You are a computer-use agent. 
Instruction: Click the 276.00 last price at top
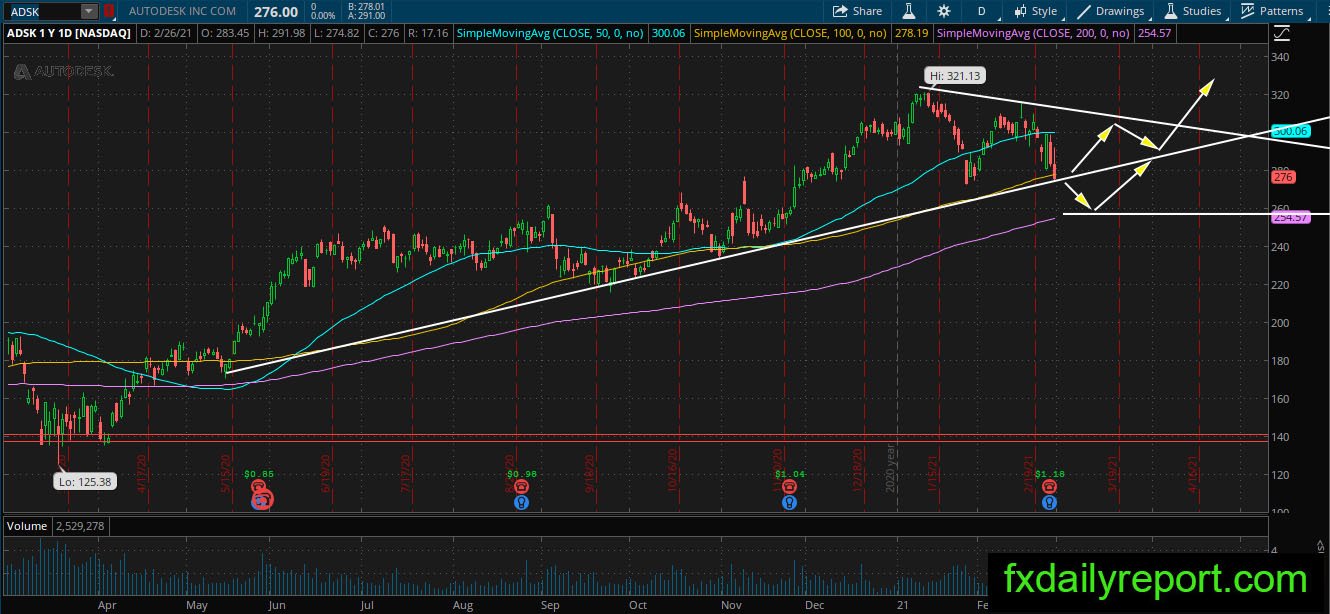tap(275, 11)
